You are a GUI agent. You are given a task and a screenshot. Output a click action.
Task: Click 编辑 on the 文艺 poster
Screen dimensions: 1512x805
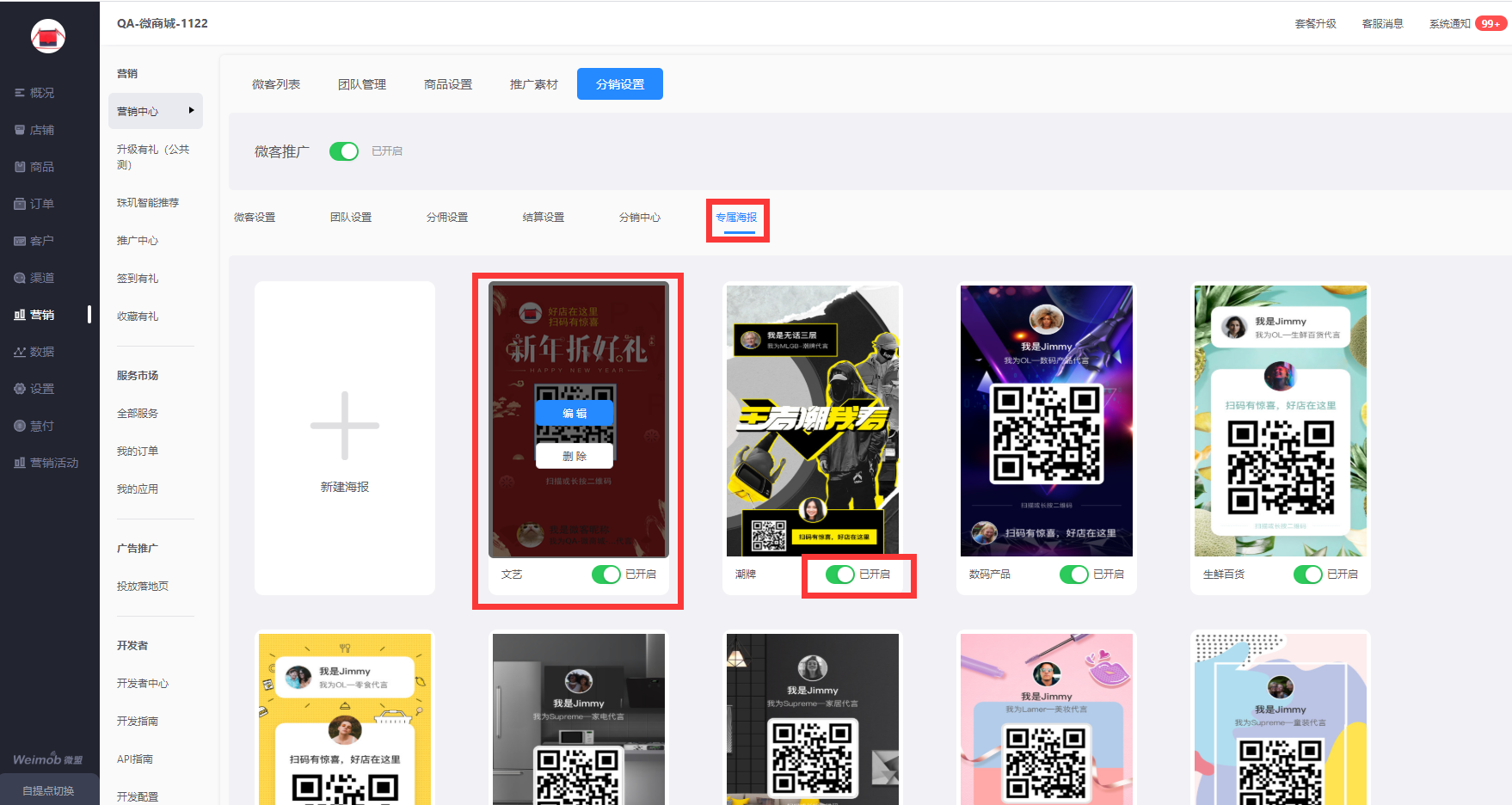pos(575,414)
